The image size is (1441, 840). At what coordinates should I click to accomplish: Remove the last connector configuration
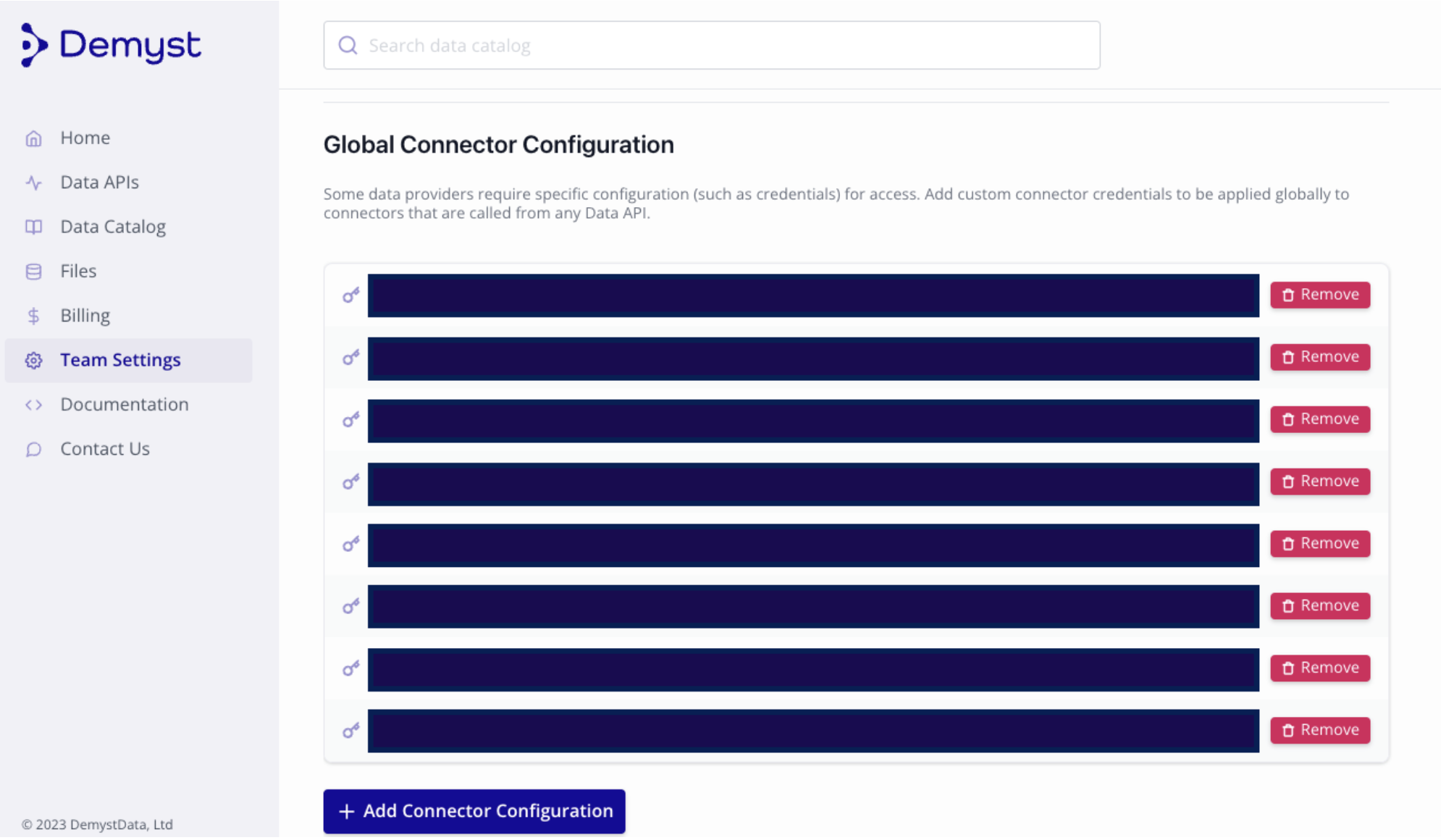click(1320, 730)
